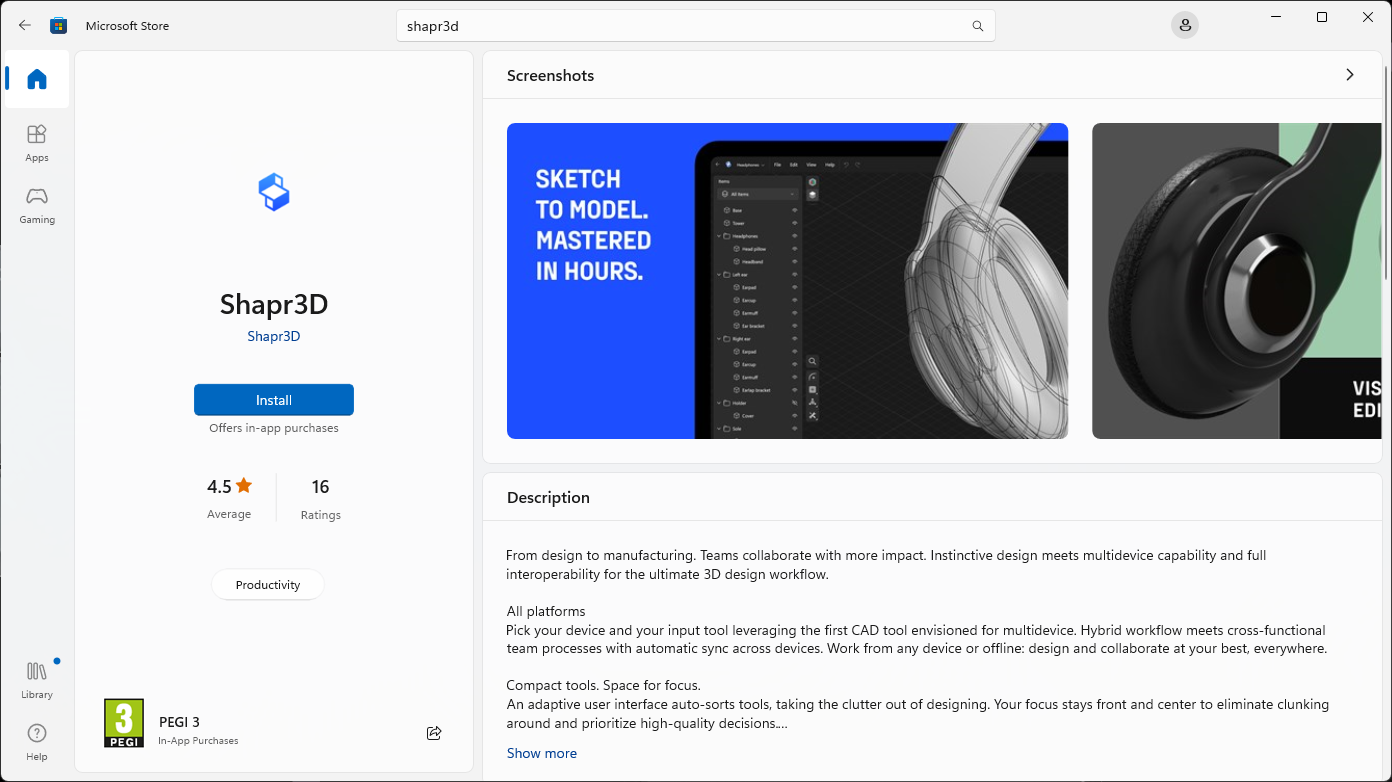
Task: Open the Gaming section in sidebar
Action: pyautogui.click(x=37, y=205)
